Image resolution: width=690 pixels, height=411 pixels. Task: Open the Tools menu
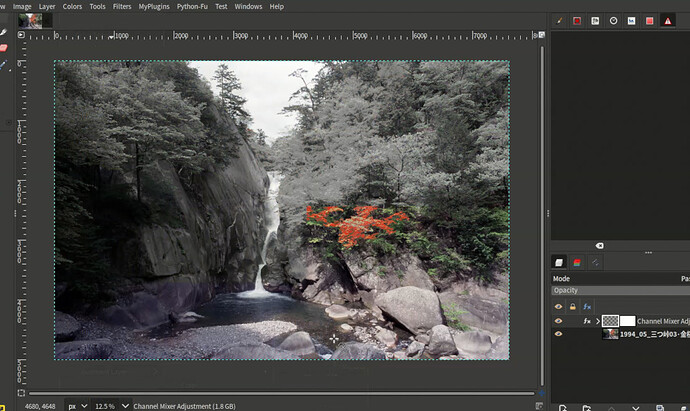97,7
